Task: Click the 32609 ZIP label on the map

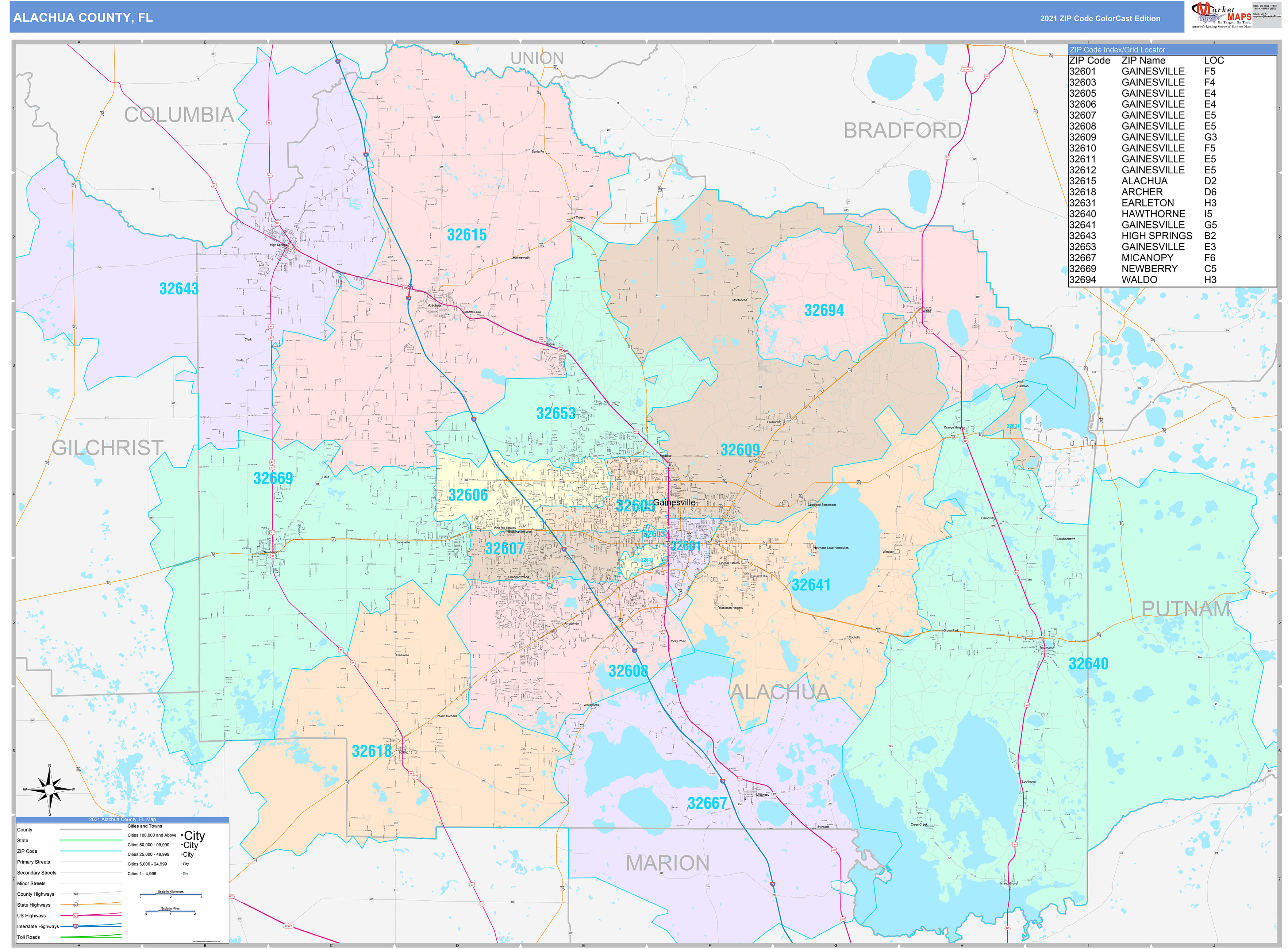Action: pos(740,450)
